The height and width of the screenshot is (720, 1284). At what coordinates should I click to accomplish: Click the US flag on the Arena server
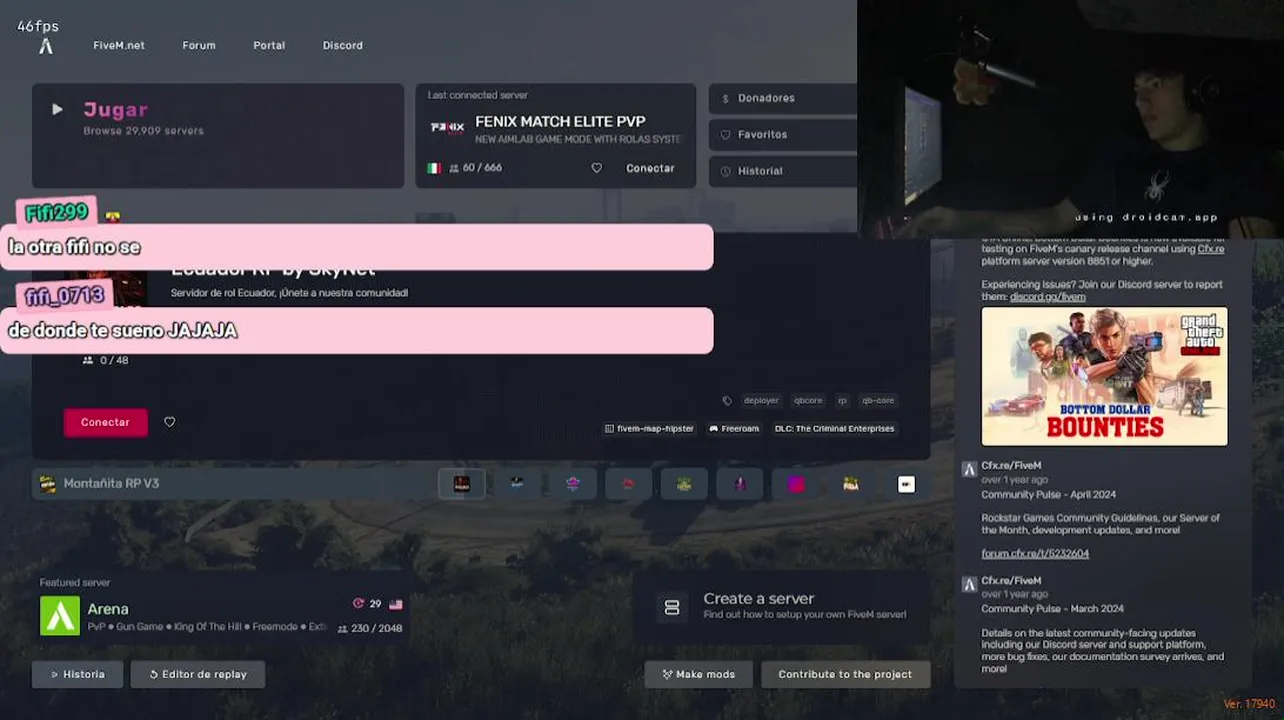[396, 604]
